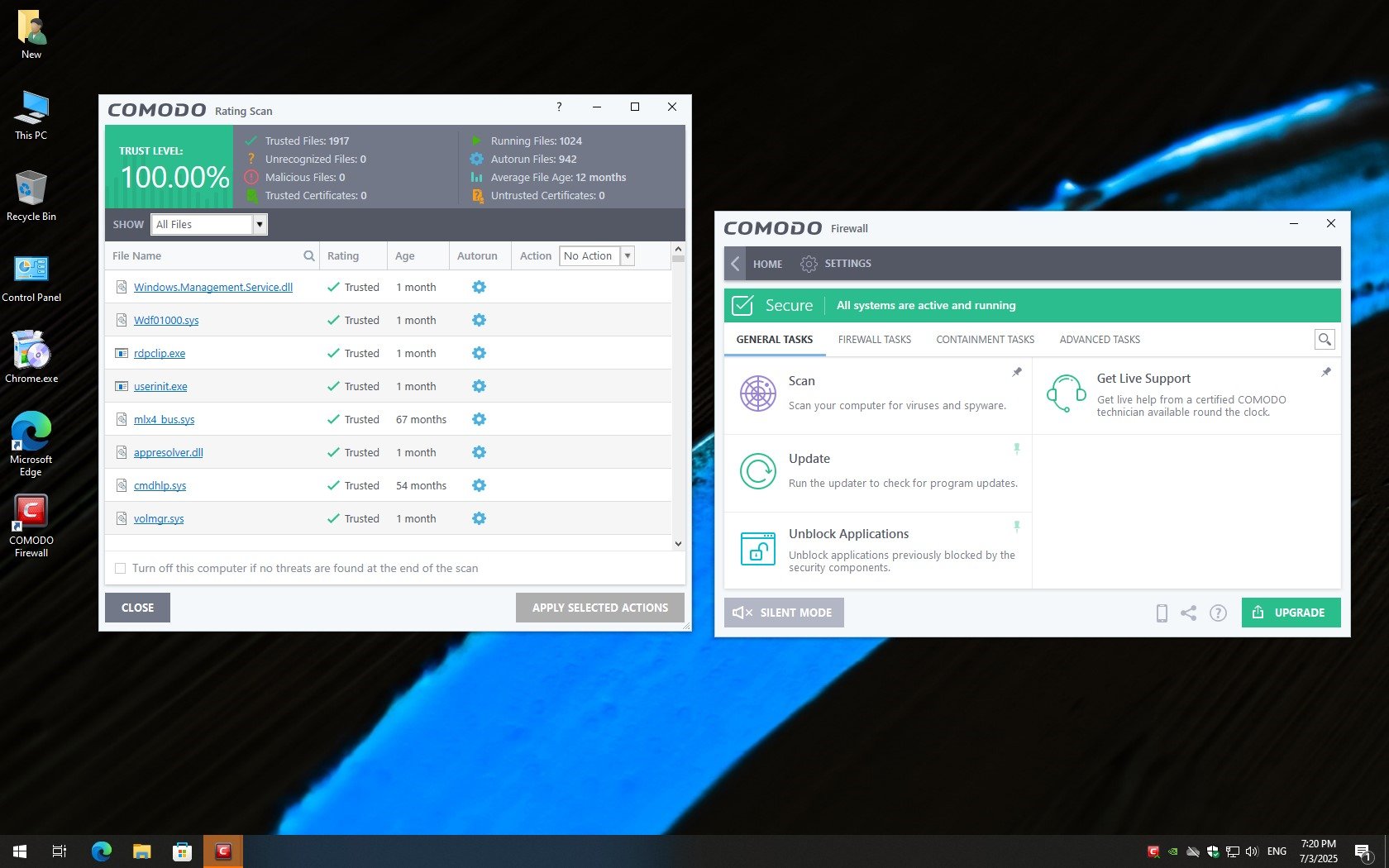Screen dimensions: 1389x868
Task: Click Apply Selected Actions button
Action: 600,608
